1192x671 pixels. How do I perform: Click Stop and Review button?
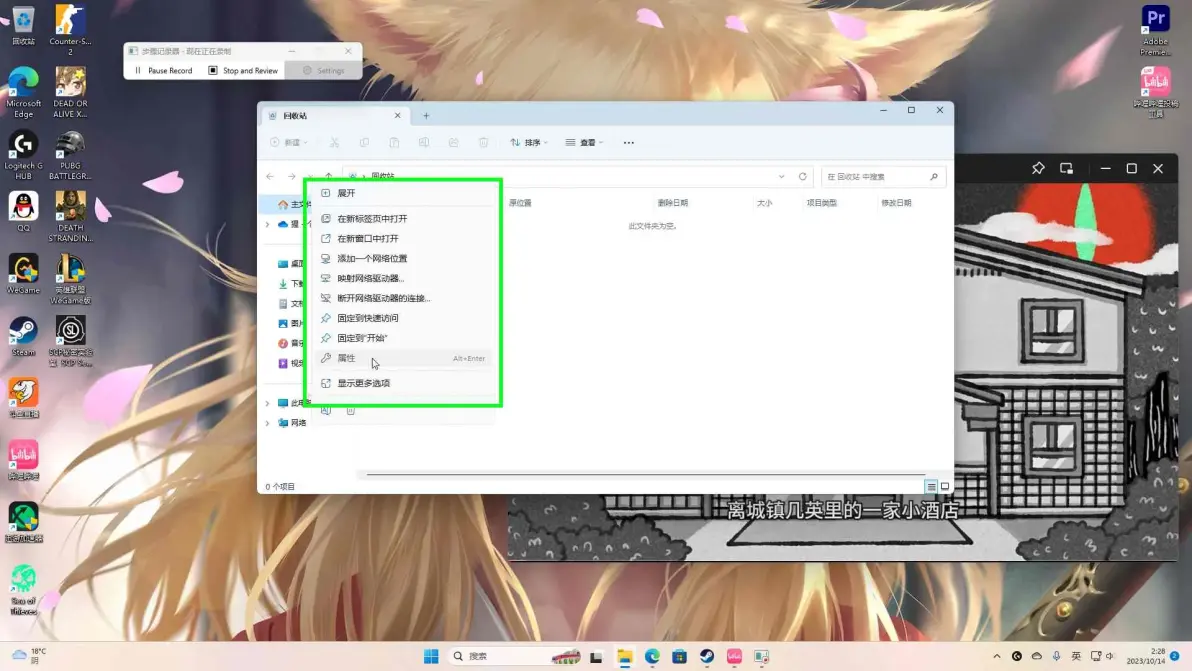(x=243, y=71)
